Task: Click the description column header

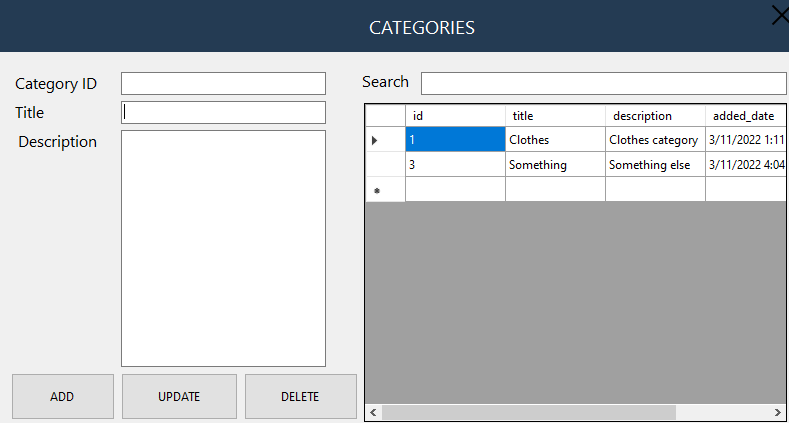Action: pos(655,116)
